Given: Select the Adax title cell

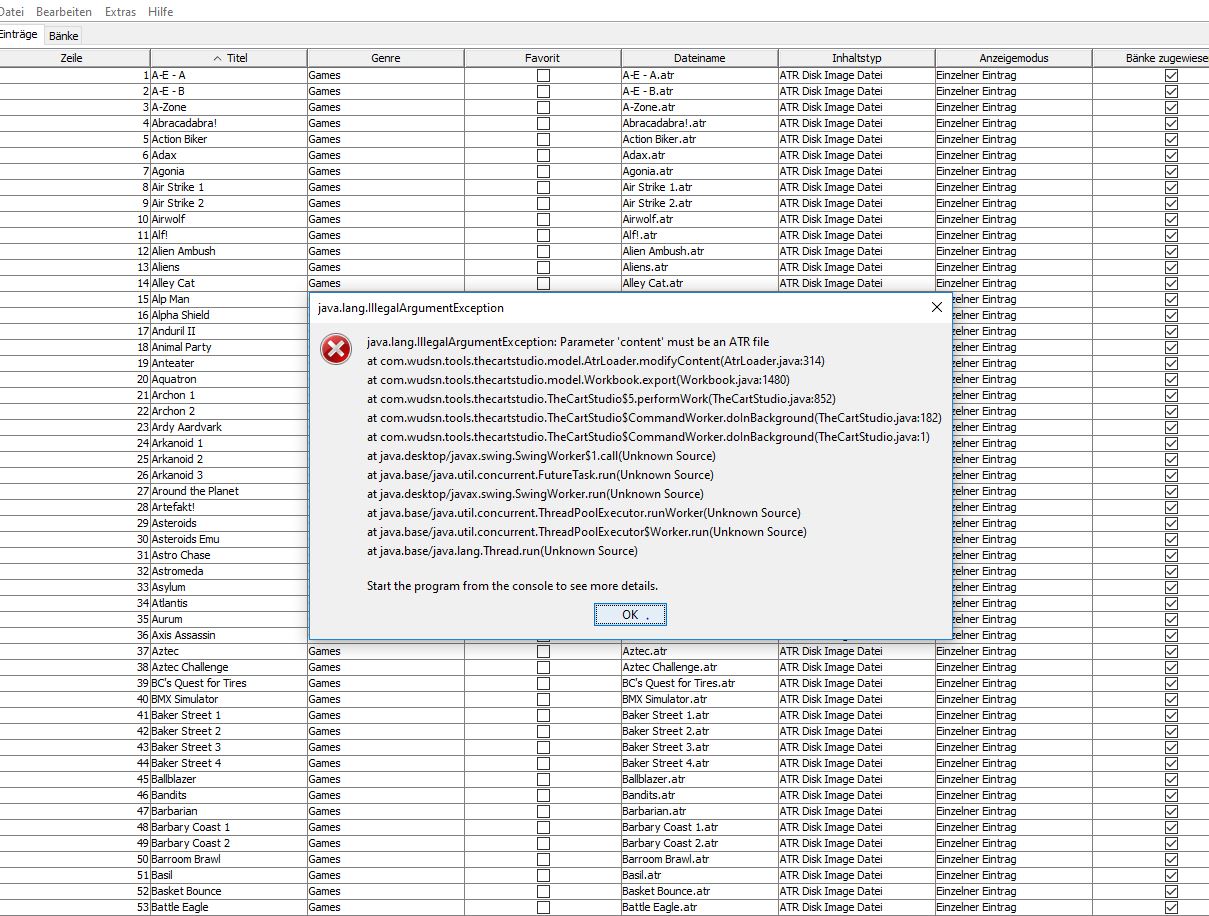Looking at the screenshot, I should click(229, 155).
